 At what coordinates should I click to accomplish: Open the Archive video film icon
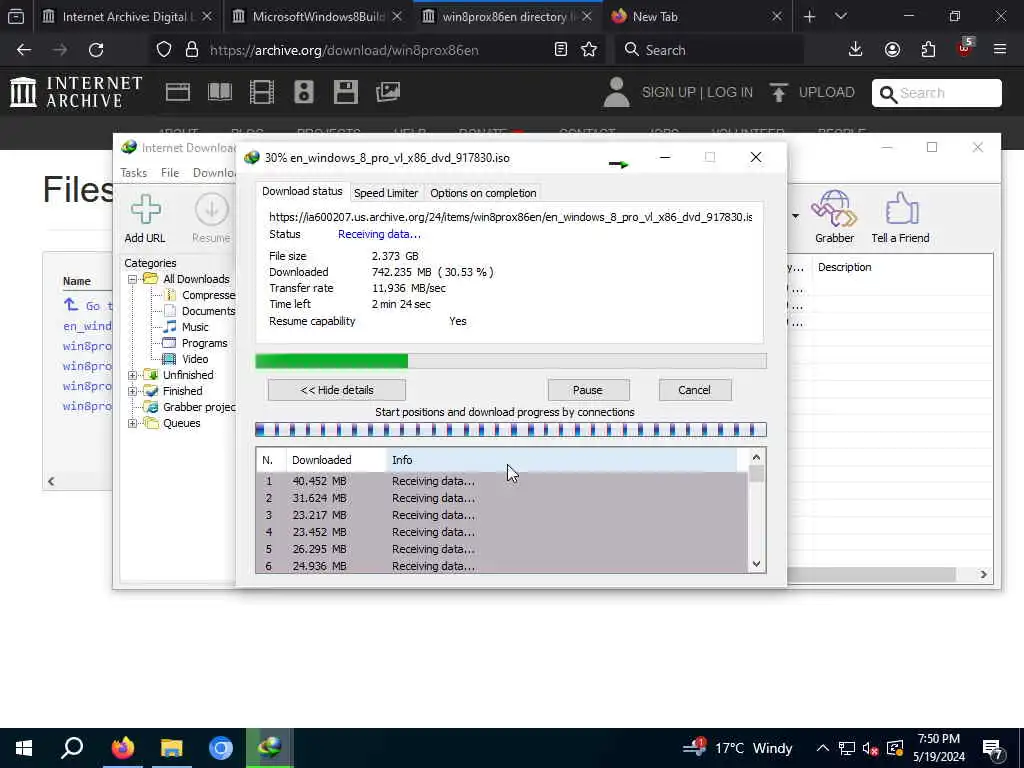(x=262, y=92)
